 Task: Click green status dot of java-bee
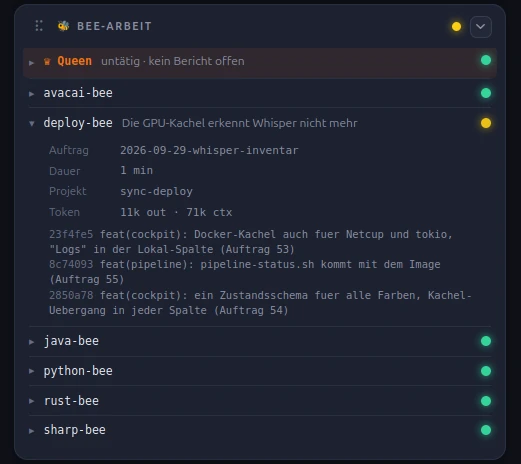click(486, 341)
